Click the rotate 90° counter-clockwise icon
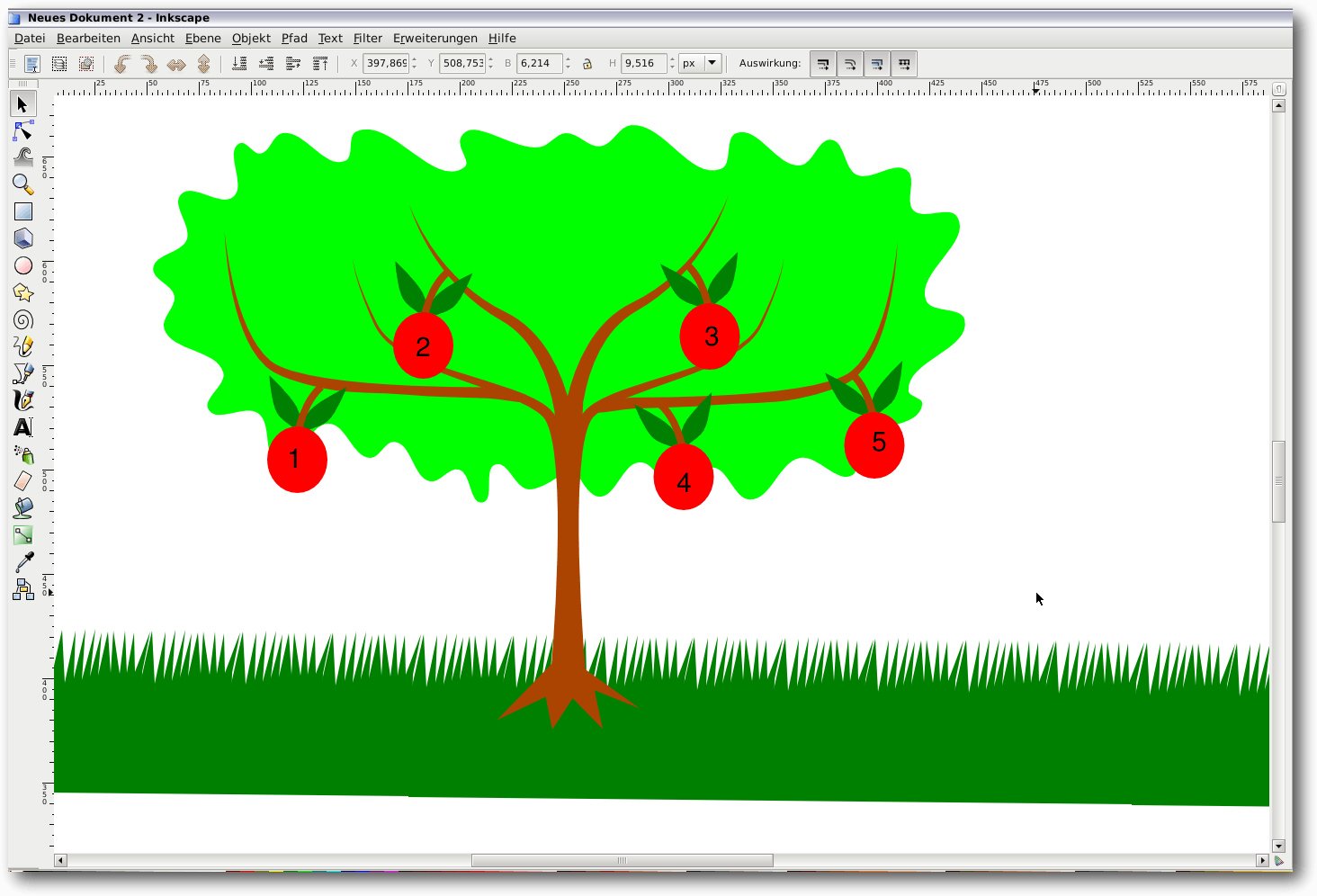Viewport: 1317px width, 896px height. [x=122, y=64]
